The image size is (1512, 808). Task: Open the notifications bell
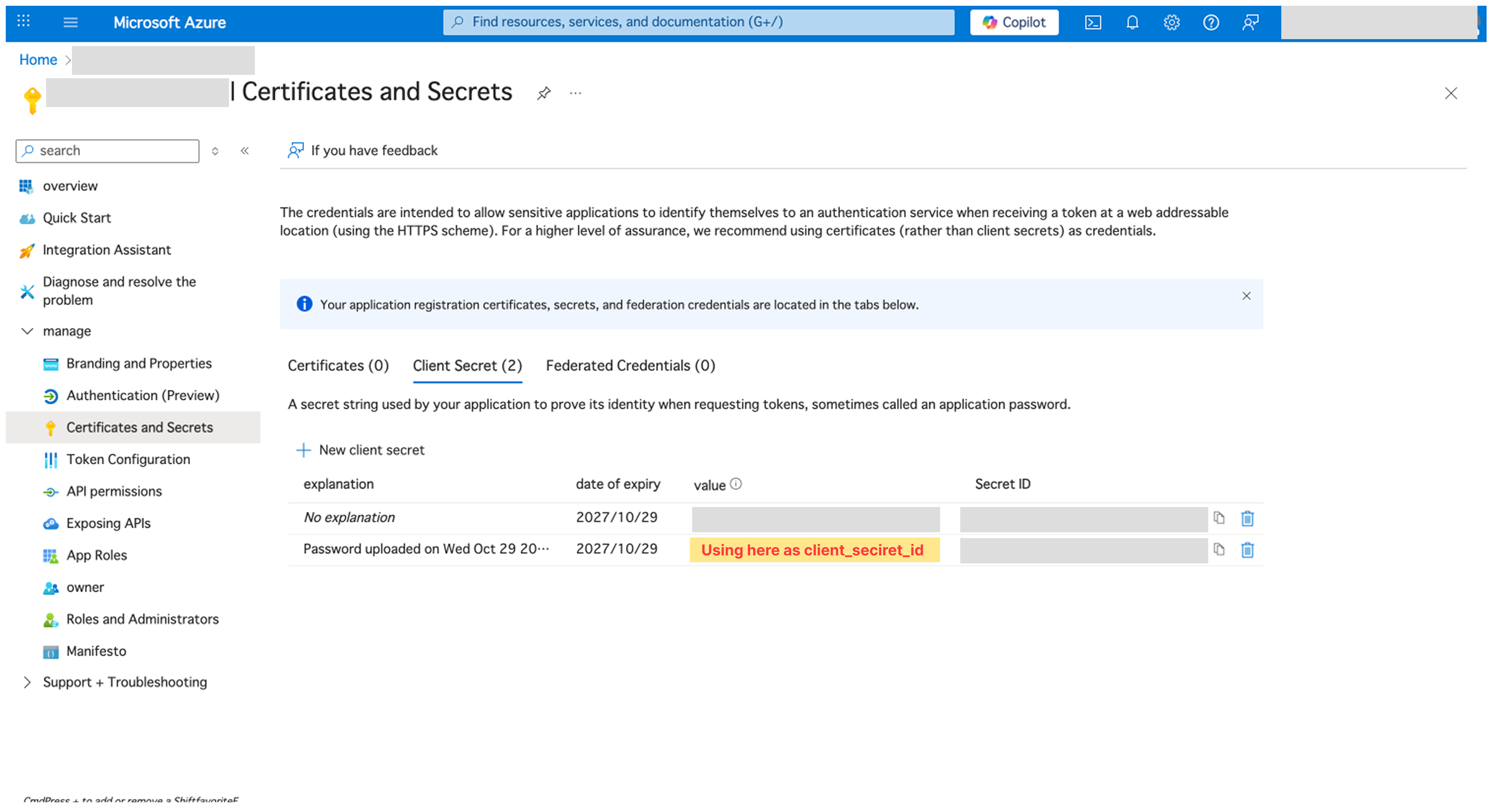(1132, 22)
